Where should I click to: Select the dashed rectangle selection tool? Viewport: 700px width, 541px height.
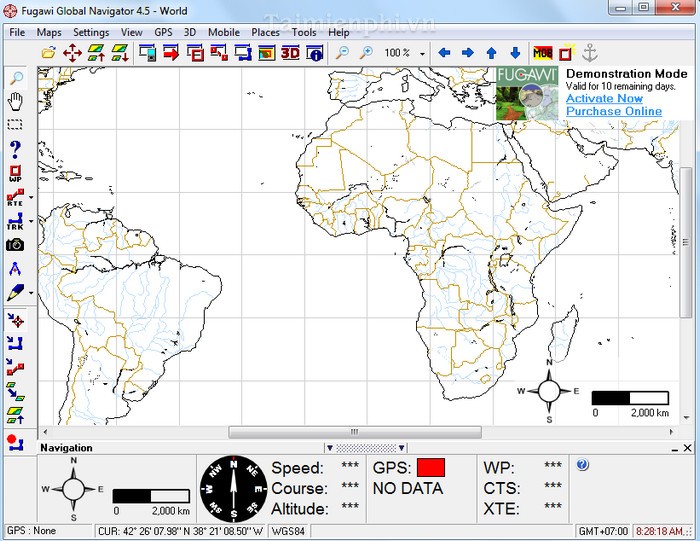(x=15, y=125)
